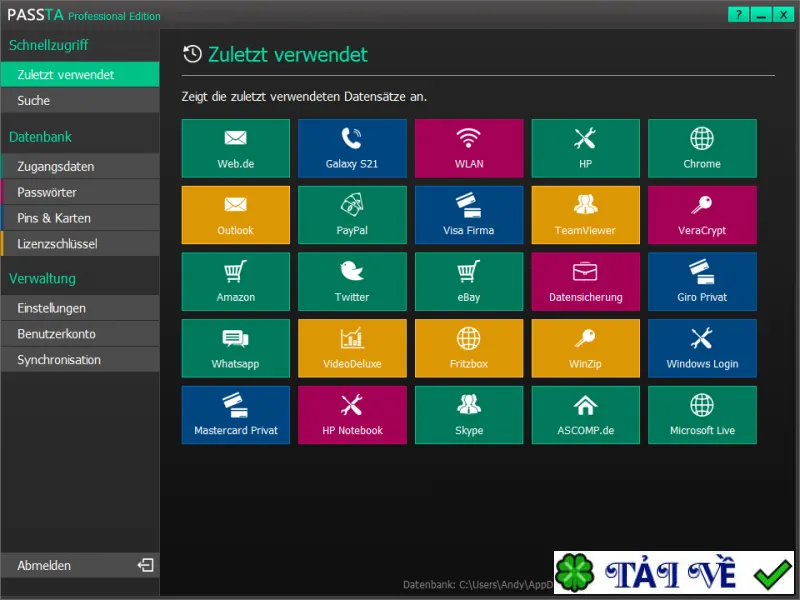
Task: Open the Fritzbox globe tile
Action: pyautogui.click(x=469, y=348)
